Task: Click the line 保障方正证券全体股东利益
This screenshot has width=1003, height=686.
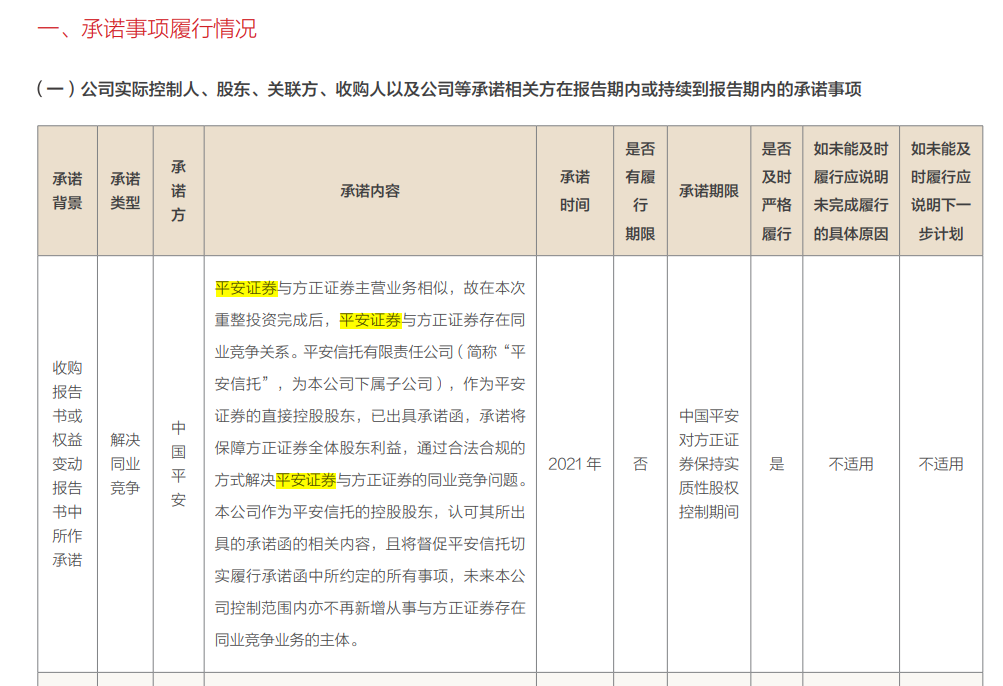Action: (370, 448)
